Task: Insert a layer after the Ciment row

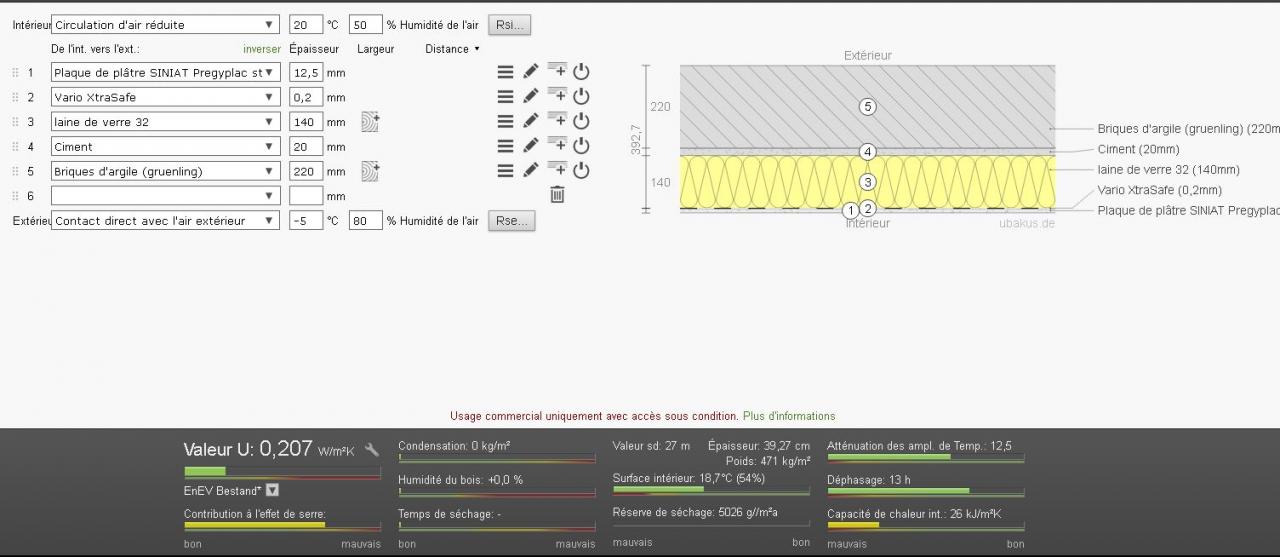Action: (x=557, y=145)
